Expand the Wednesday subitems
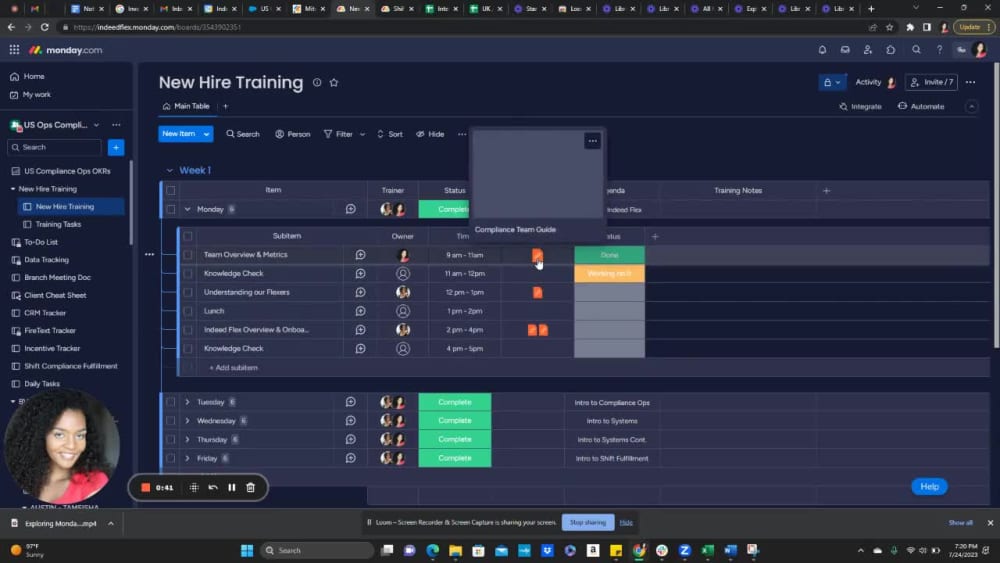 tap(188, 421)
